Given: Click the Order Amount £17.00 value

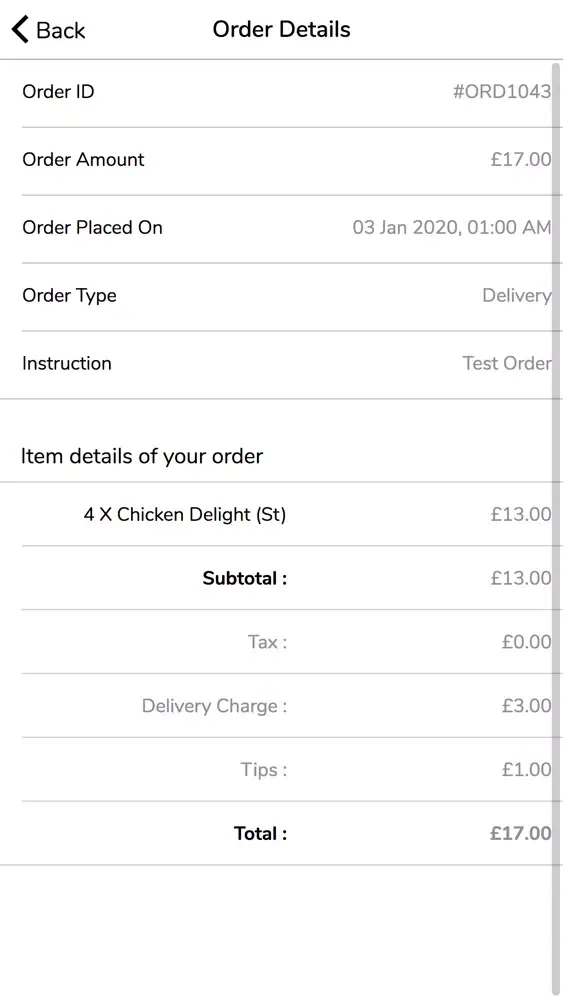Looking at the screenshot, I should [x=521, y=159].
